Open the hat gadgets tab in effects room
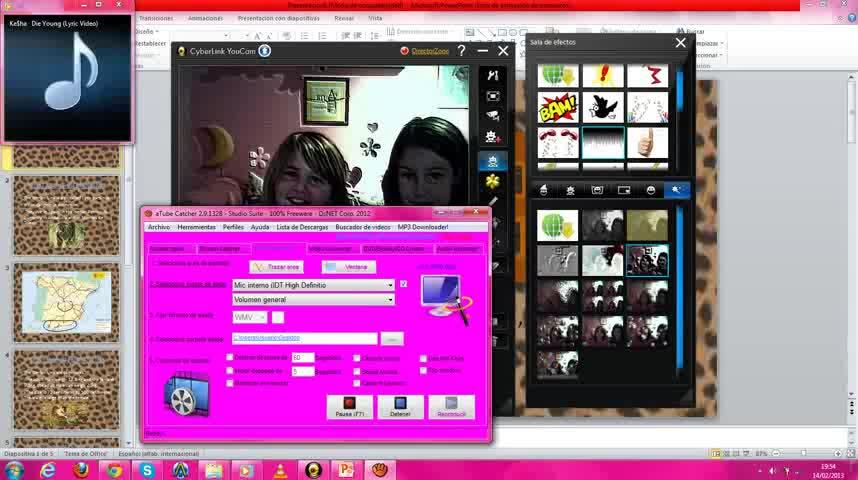The image size is (858, 480). (x=543, y=190)
